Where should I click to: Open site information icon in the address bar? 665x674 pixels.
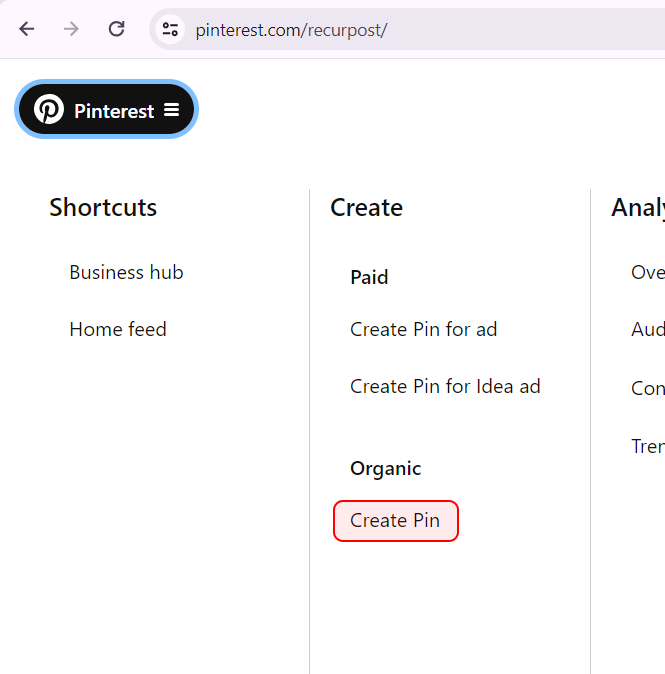[170, 29]
